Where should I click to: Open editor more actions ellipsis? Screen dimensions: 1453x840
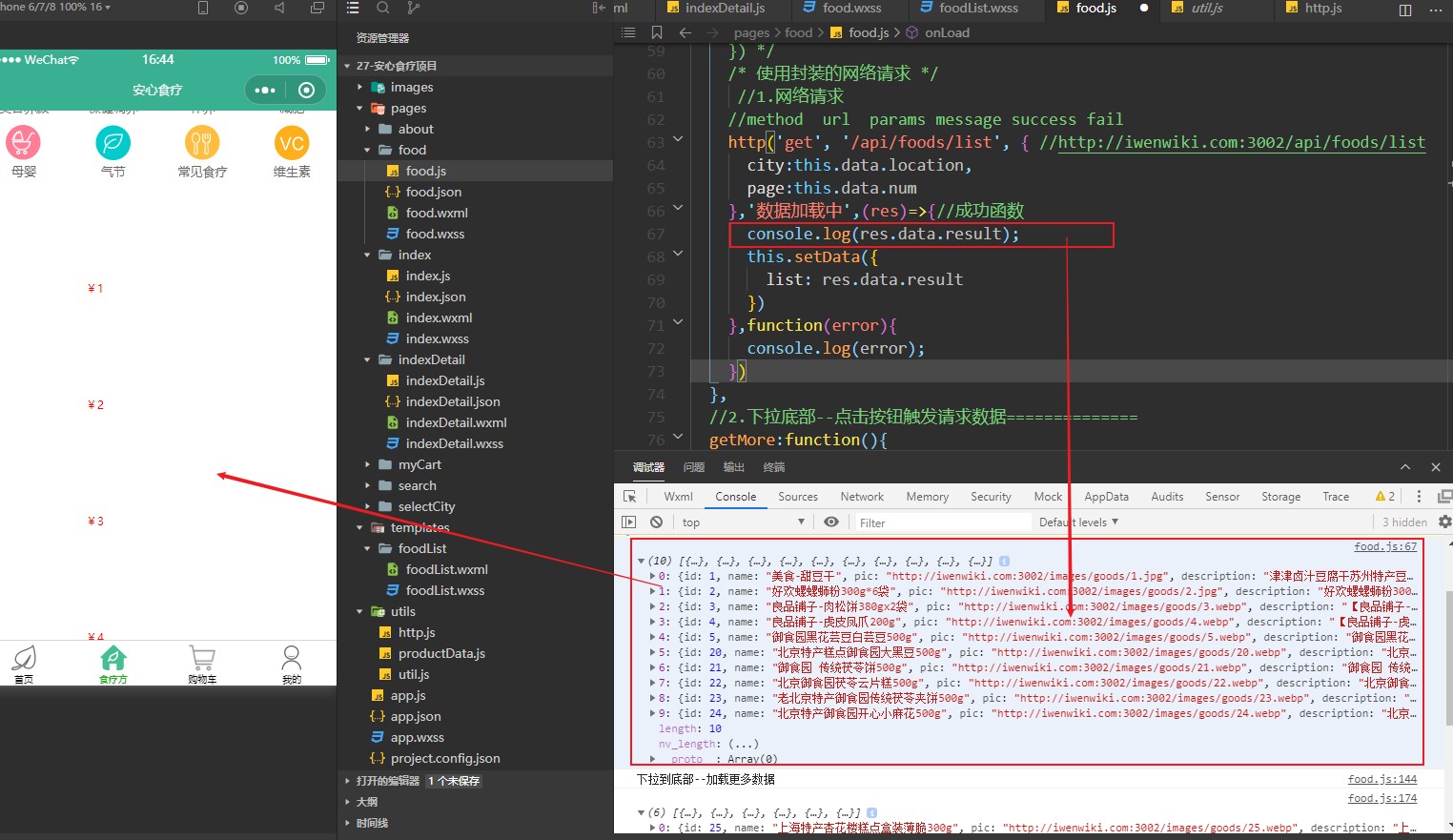pyautogui.click(x=1435, y=10)
